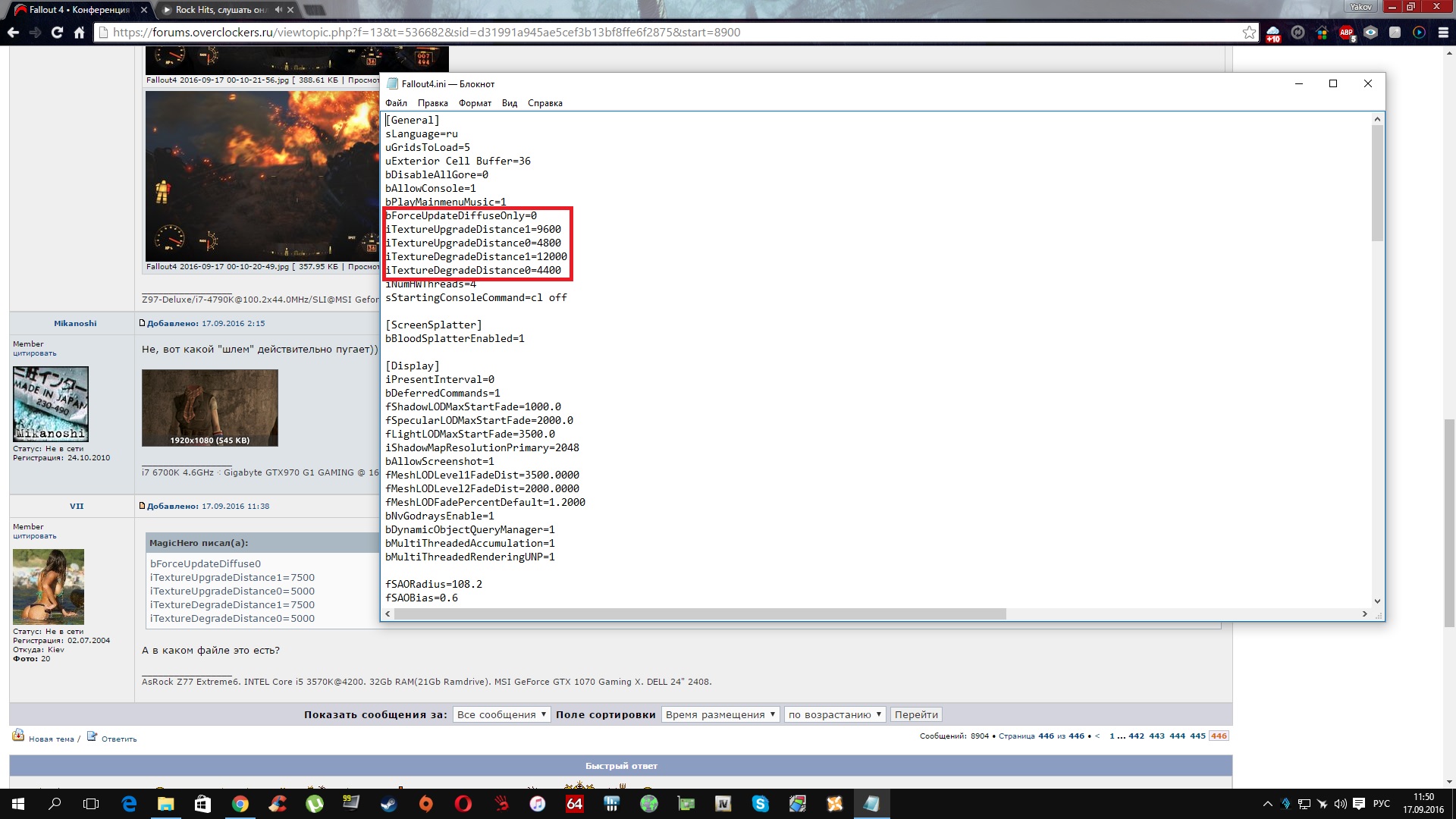Open Notepad 'Правка' menu

[432, 103]
